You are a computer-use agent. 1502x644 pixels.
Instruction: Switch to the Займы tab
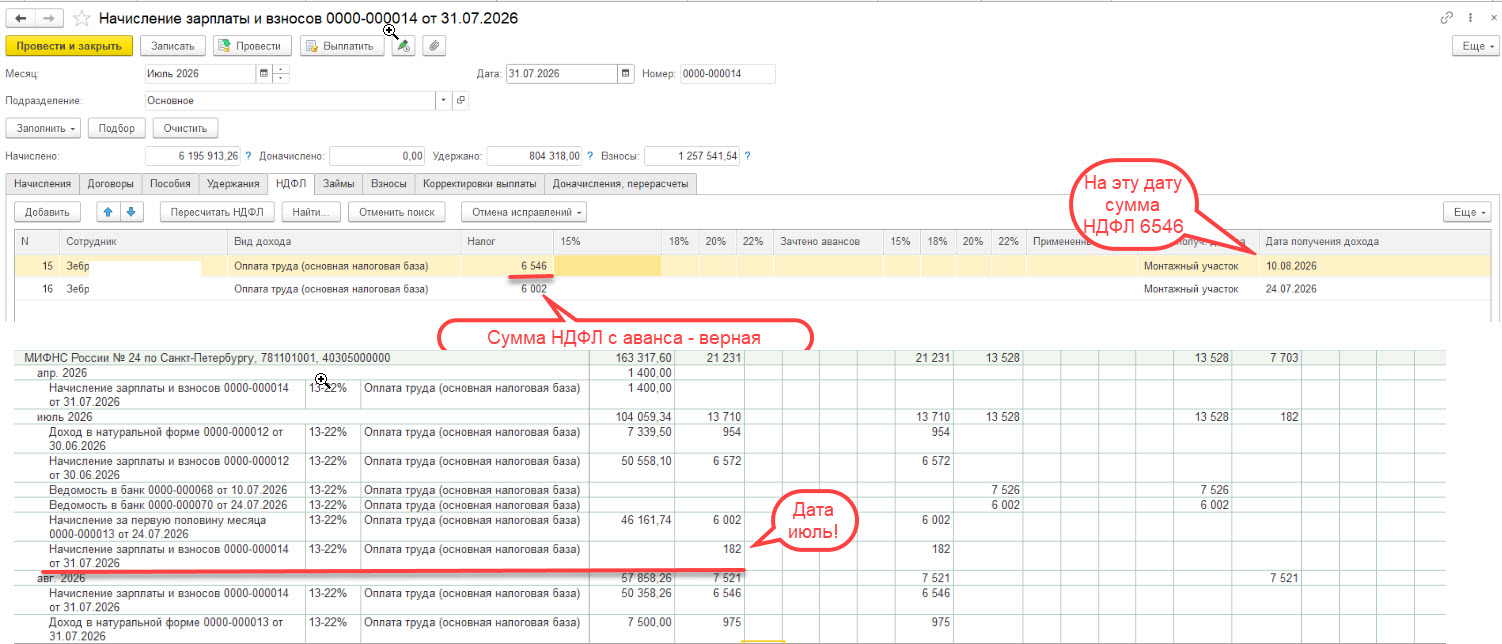(338, 183)
